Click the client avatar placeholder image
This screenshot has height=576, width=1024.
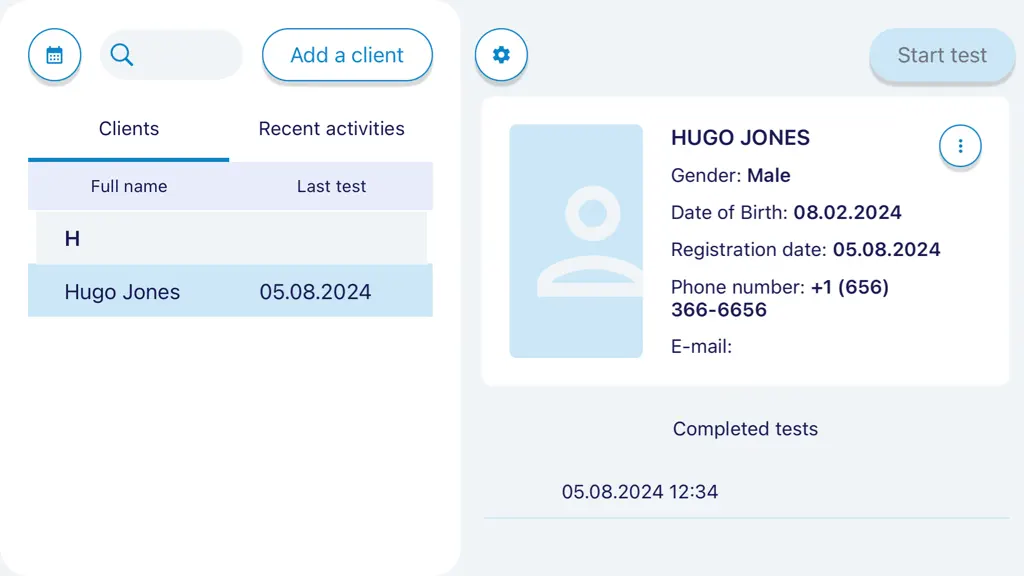(576, 241)
